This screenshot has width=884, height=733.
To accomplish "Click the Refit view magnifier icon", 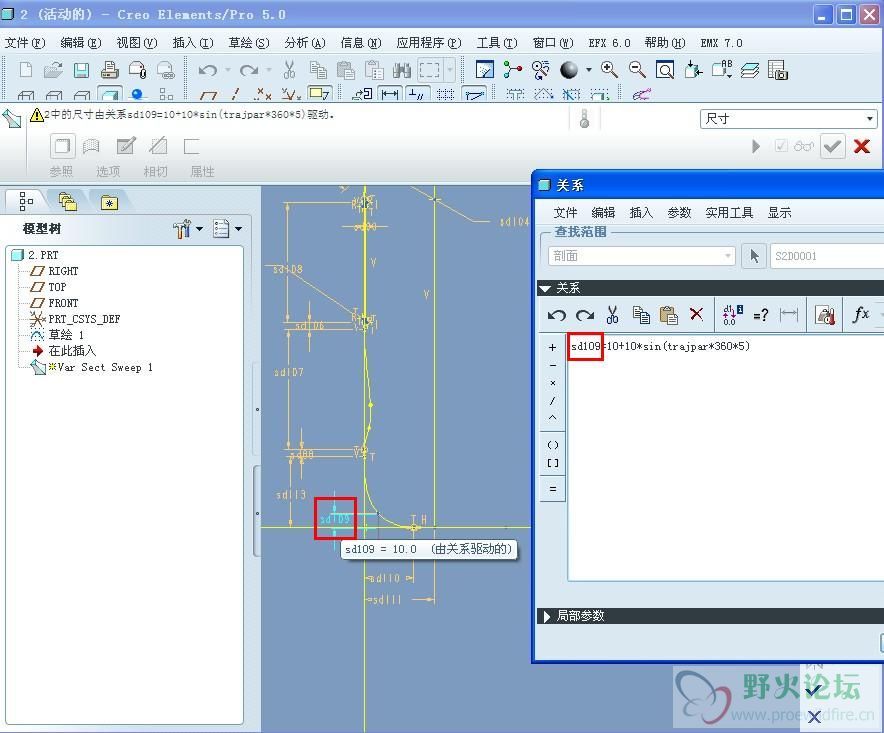I will coord(665,70).
